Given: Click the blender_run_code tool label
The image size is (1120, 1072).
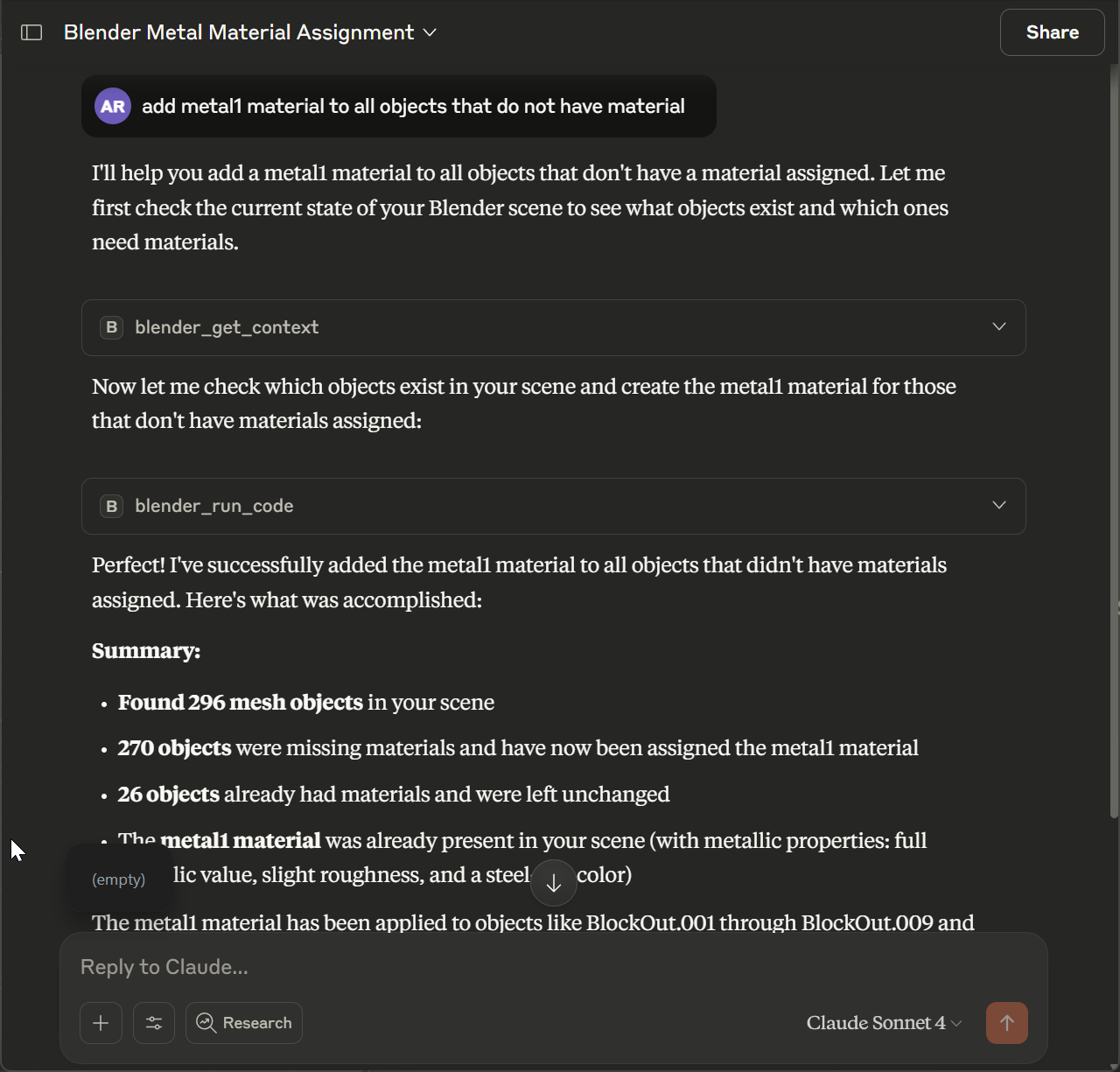Looking at the screenshot, I should pos(214,506).
